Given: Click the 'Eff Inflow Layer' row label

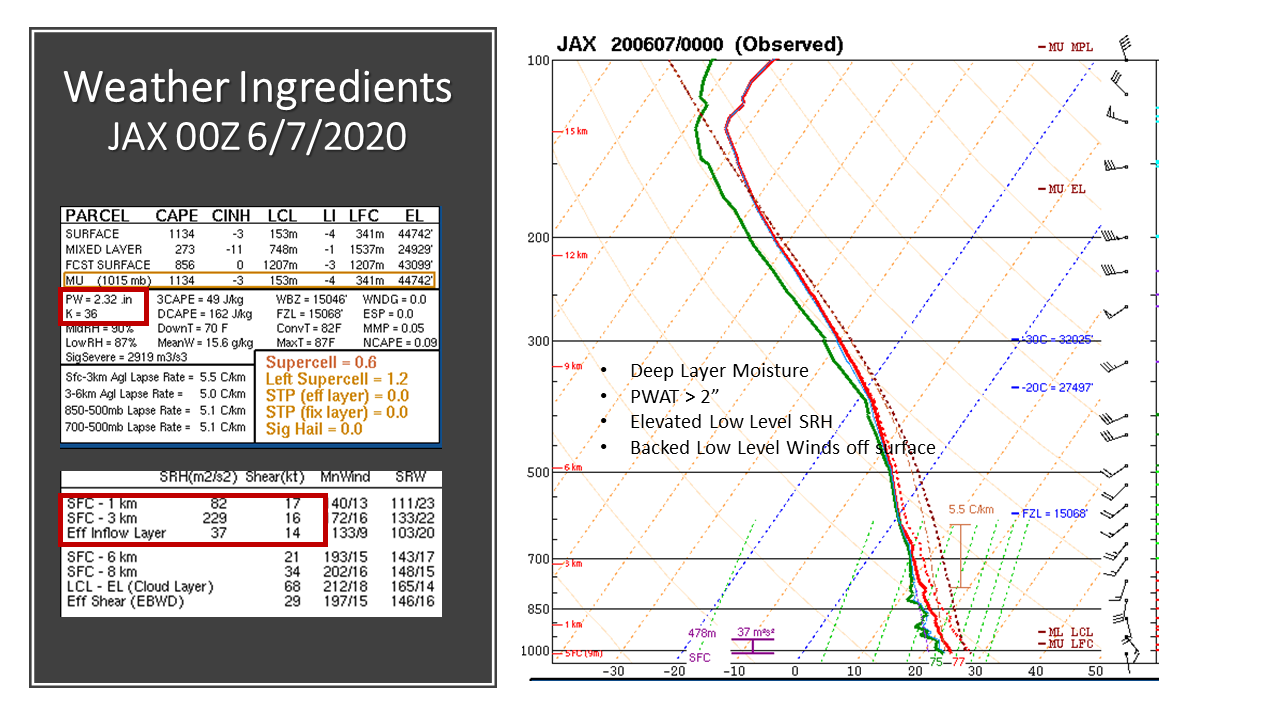Looking at the screenshot, I should point(115,533).
